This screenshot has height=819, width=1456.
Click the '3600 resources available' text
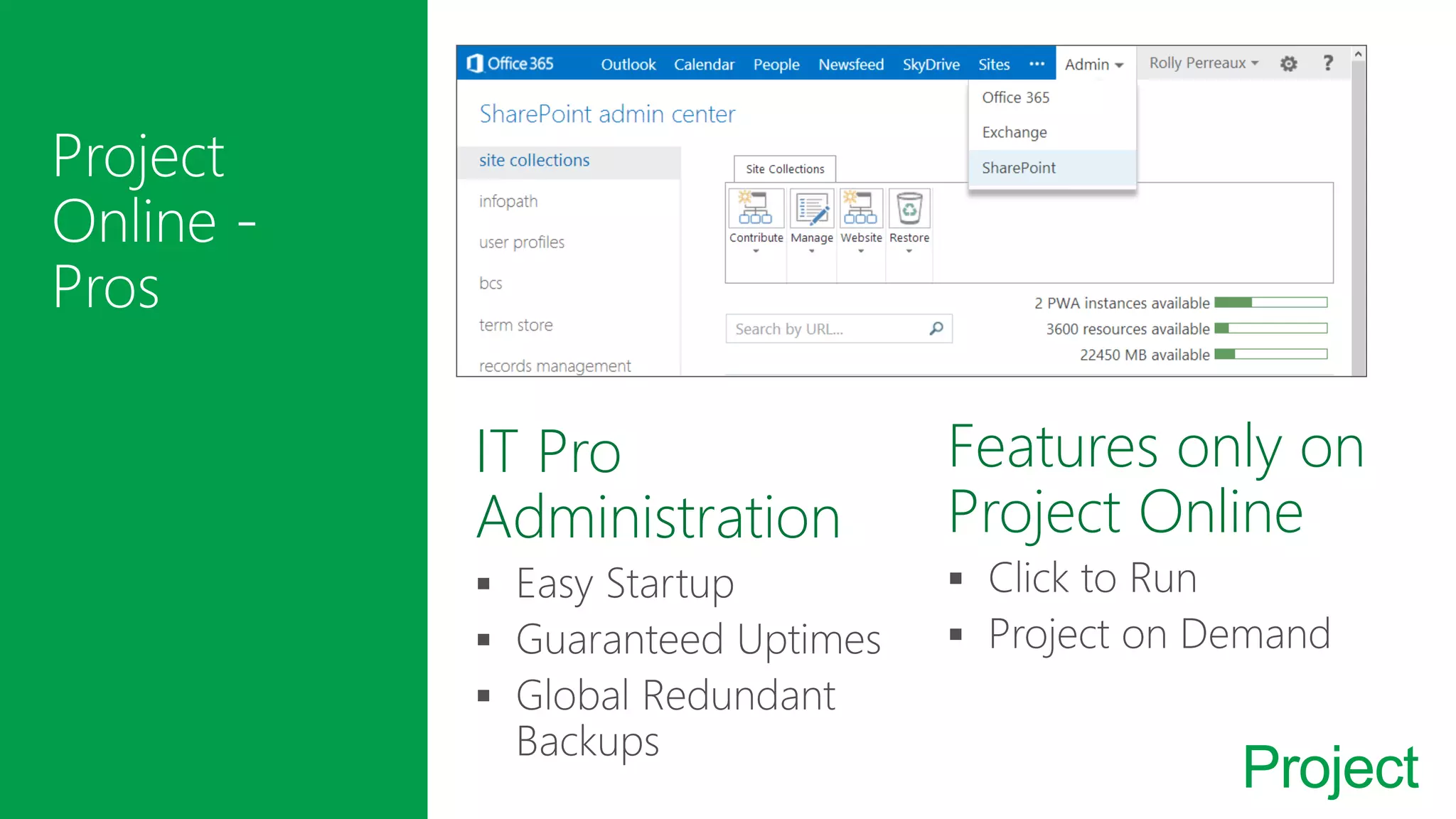point(1128,329)
